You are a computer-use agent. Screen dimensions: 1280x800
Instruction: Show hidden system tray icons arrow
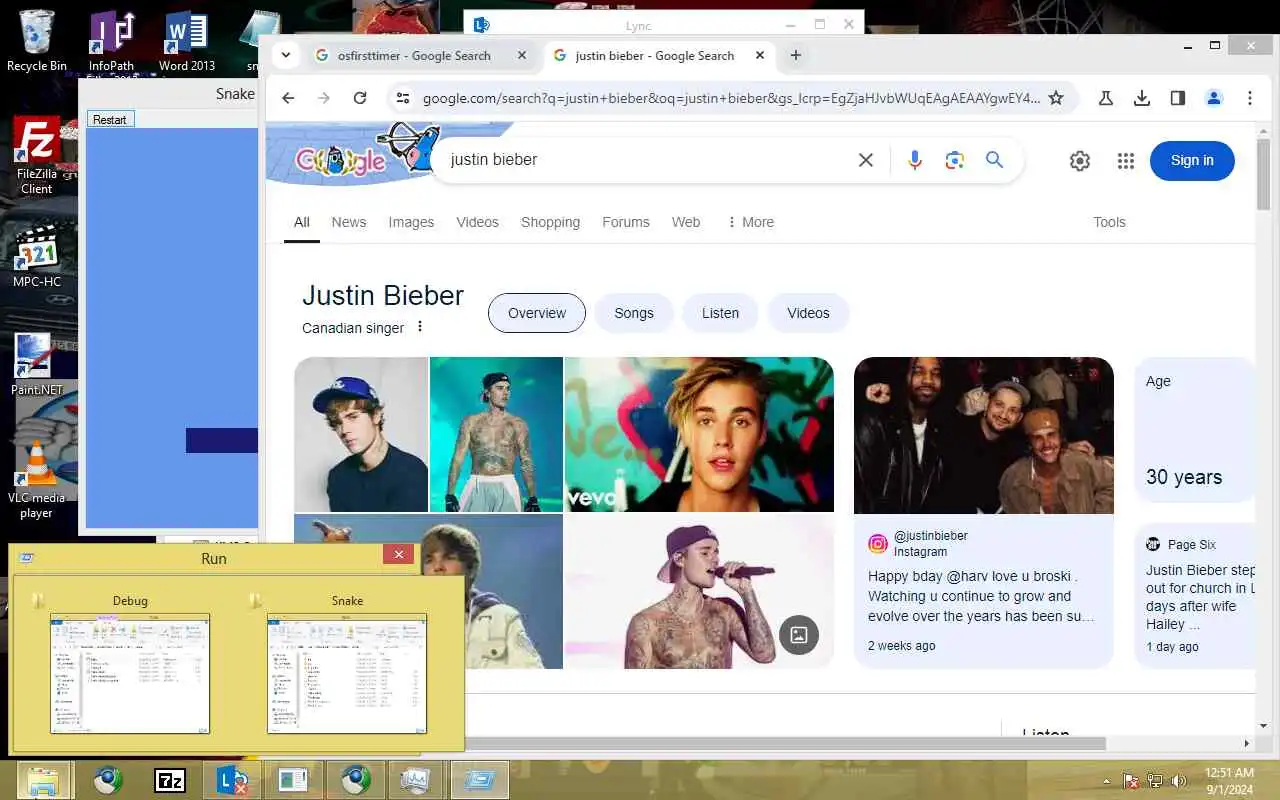[x=1106, y=781]
